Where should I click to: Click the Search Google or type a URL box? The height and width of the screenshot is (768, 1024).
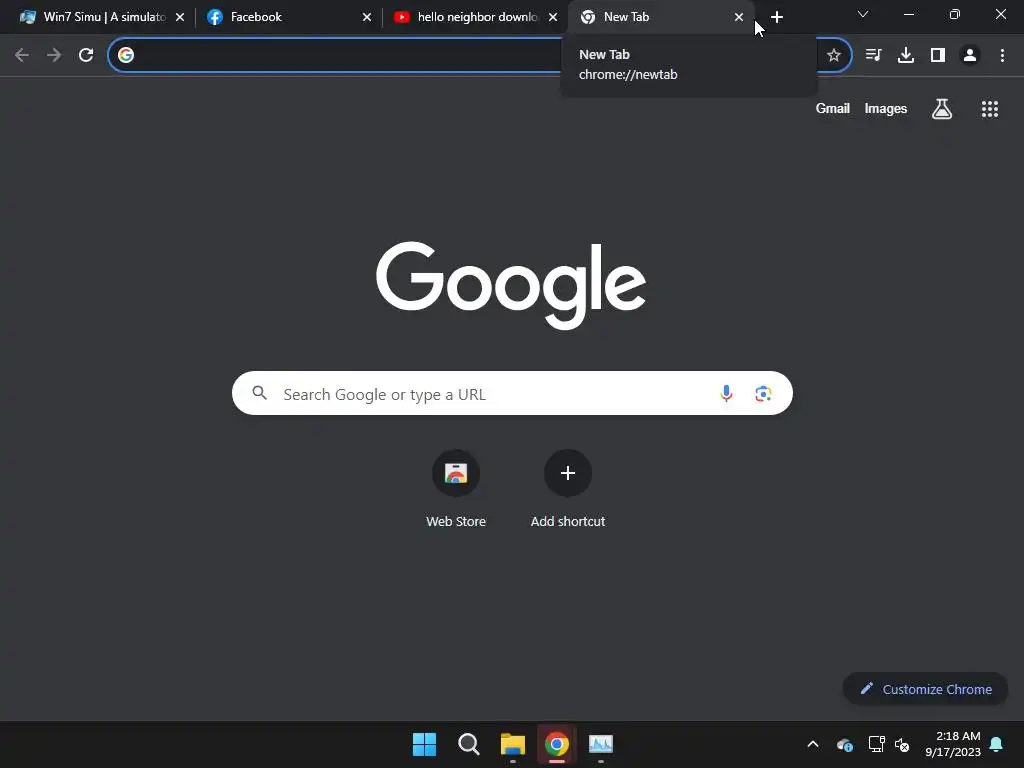512,393
